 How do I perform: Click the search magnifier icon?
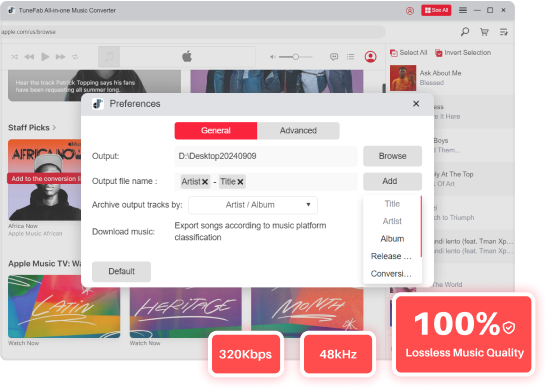tap(465, 32)
